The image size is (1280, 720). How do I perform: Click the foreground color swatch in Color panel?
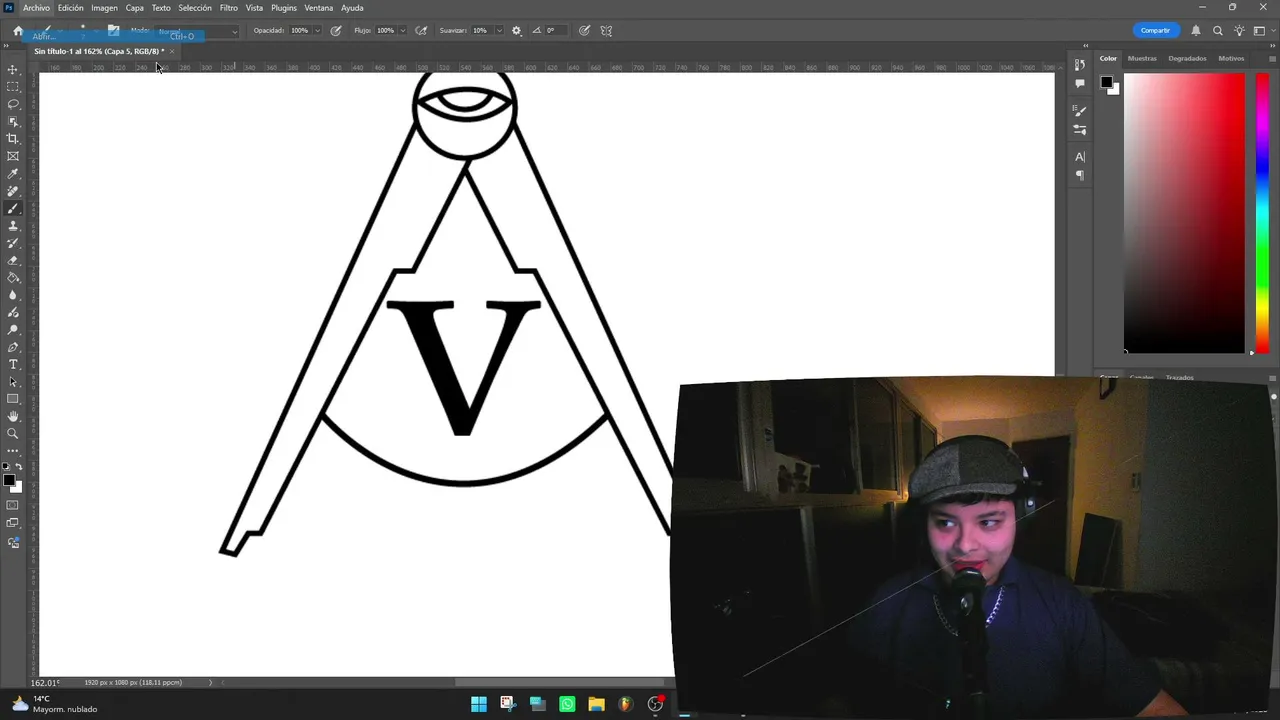coord(1107,82)
